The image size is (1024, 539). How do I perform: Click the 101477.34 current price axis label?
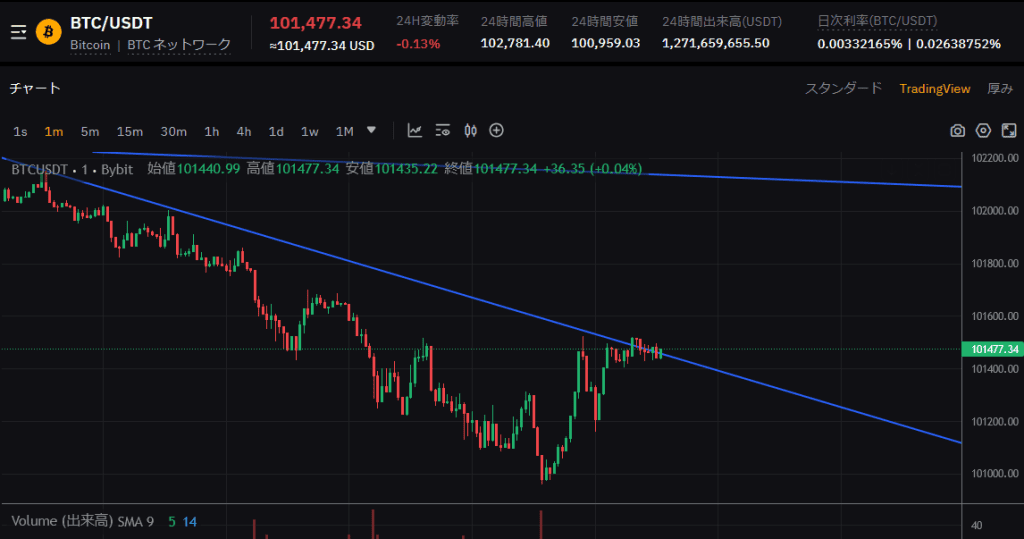coord(994,349)
